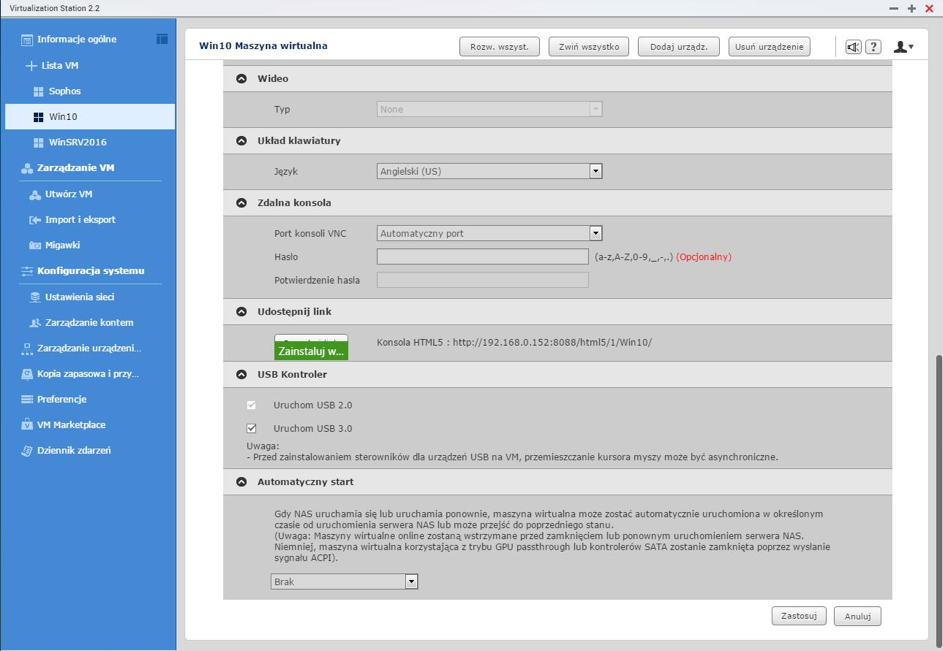Open the Port konsoli VNC dropdown
The height and width of the screenshot is (651, 943).
tap(595, 233)
